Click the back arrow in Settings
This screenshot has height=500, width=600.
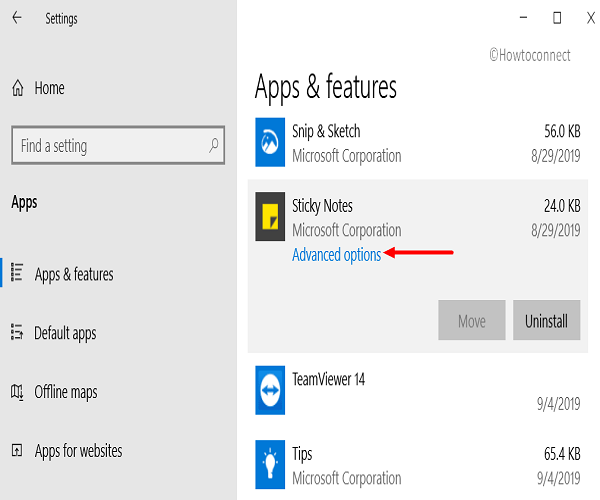[x=17, y=18]
